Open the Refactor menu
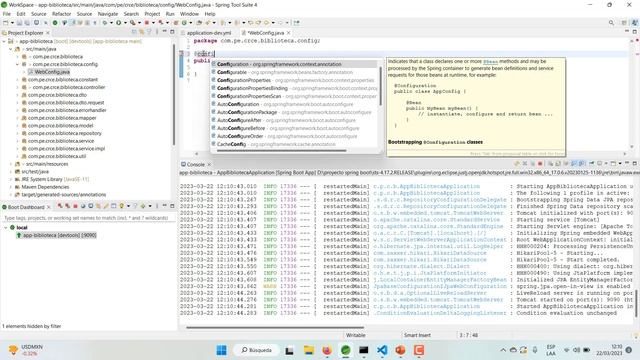 click(x=61, y=14)
